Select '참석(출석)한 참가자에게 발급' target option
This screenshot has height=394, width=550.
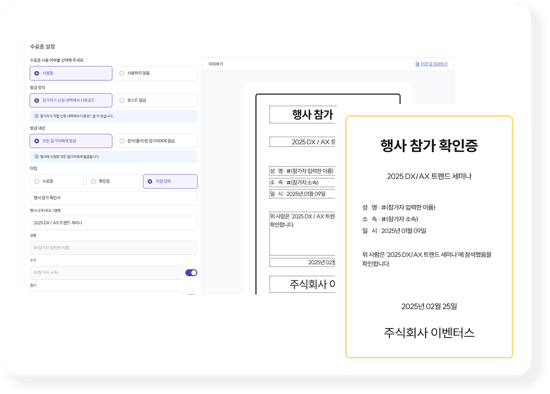click(x=156, y=141)
